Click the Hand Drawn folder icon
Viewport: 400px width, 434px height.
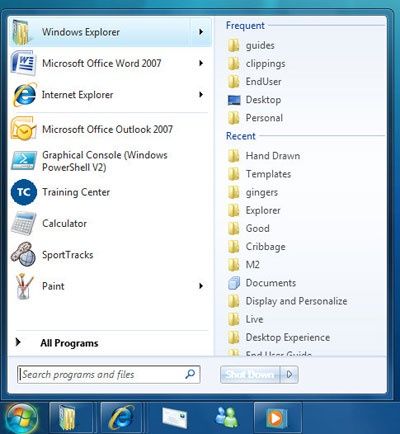pos(234,156)
